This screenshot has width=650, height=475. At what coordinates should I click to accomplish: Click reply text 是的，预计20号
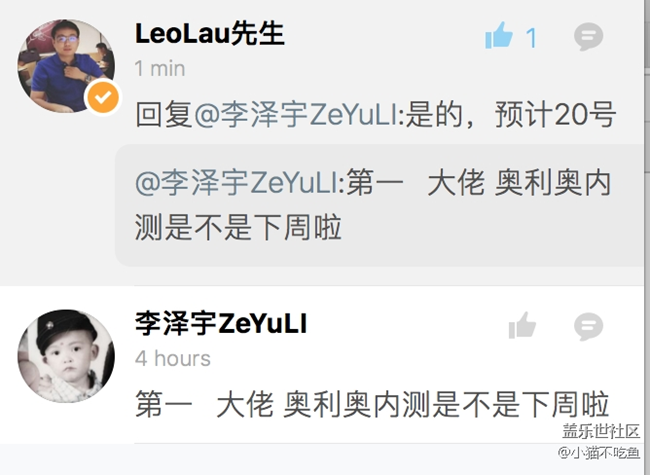coord(510,115)
